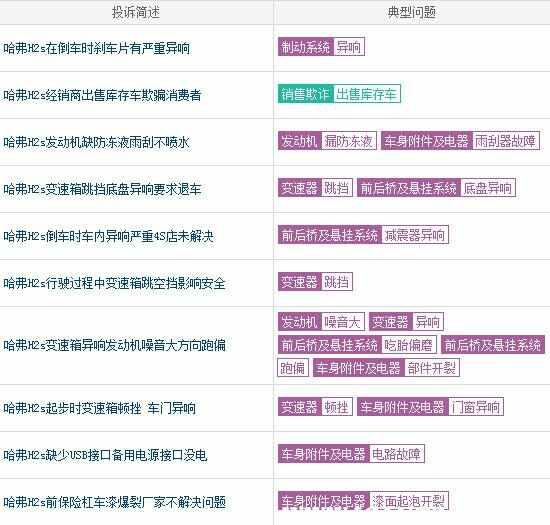This screenshot has height=525, width=550.
Task: Click the 雨刮器故障 tag
Action: 506,141
